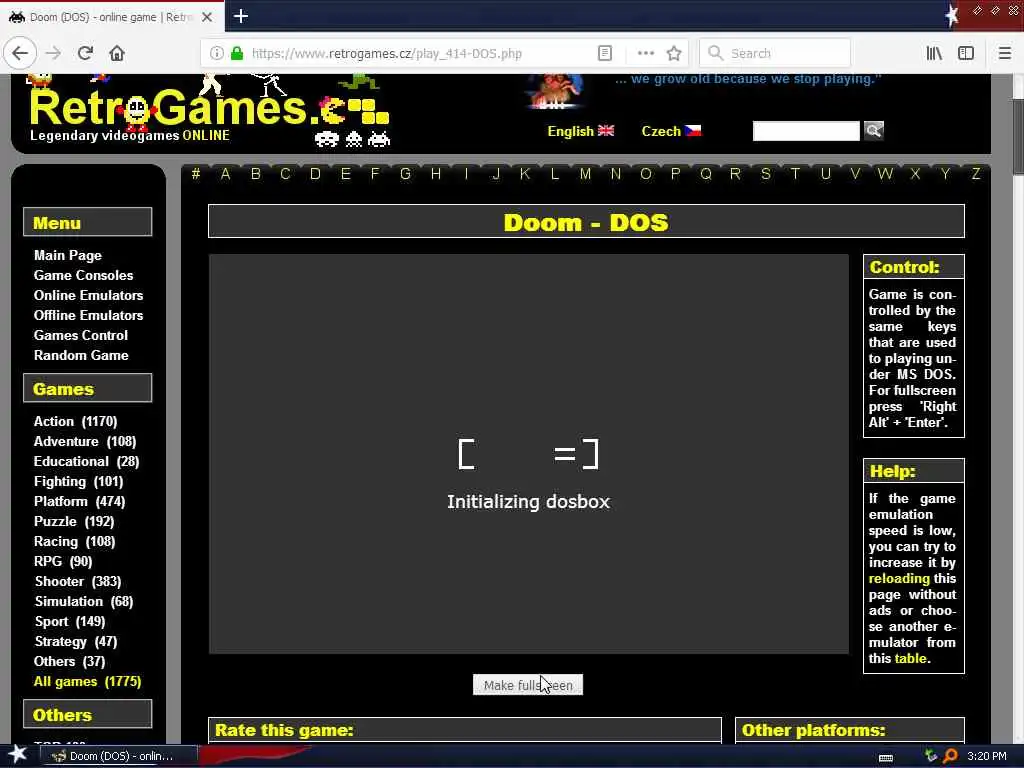Go to Main Page in Menu
This screenshot has height=768, width=1024.
[x=68, y=255]
